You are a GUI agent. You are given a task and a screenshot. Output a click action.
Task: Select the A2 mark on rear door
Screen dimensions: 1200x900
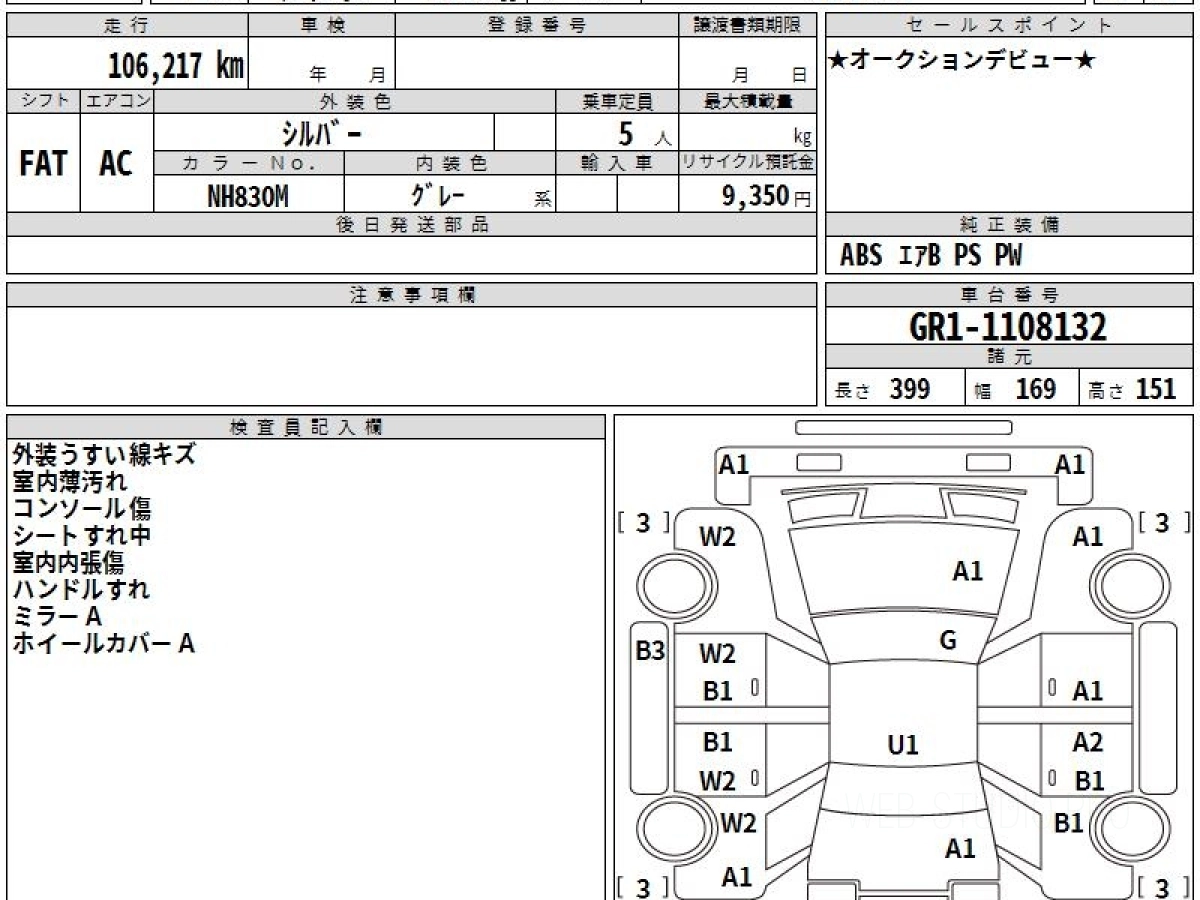point(1087,742)
